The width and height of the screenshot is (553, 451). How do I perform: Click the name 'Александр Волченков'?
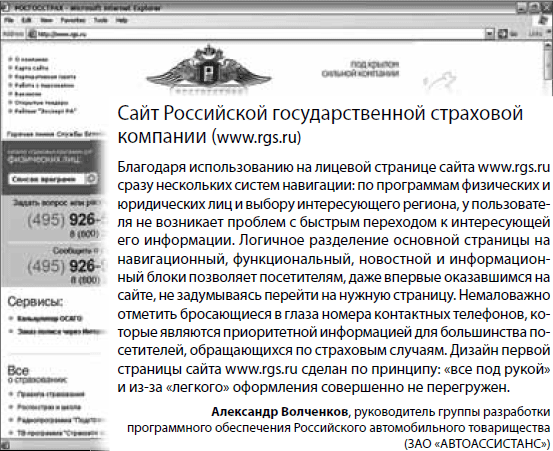(279, 412)
